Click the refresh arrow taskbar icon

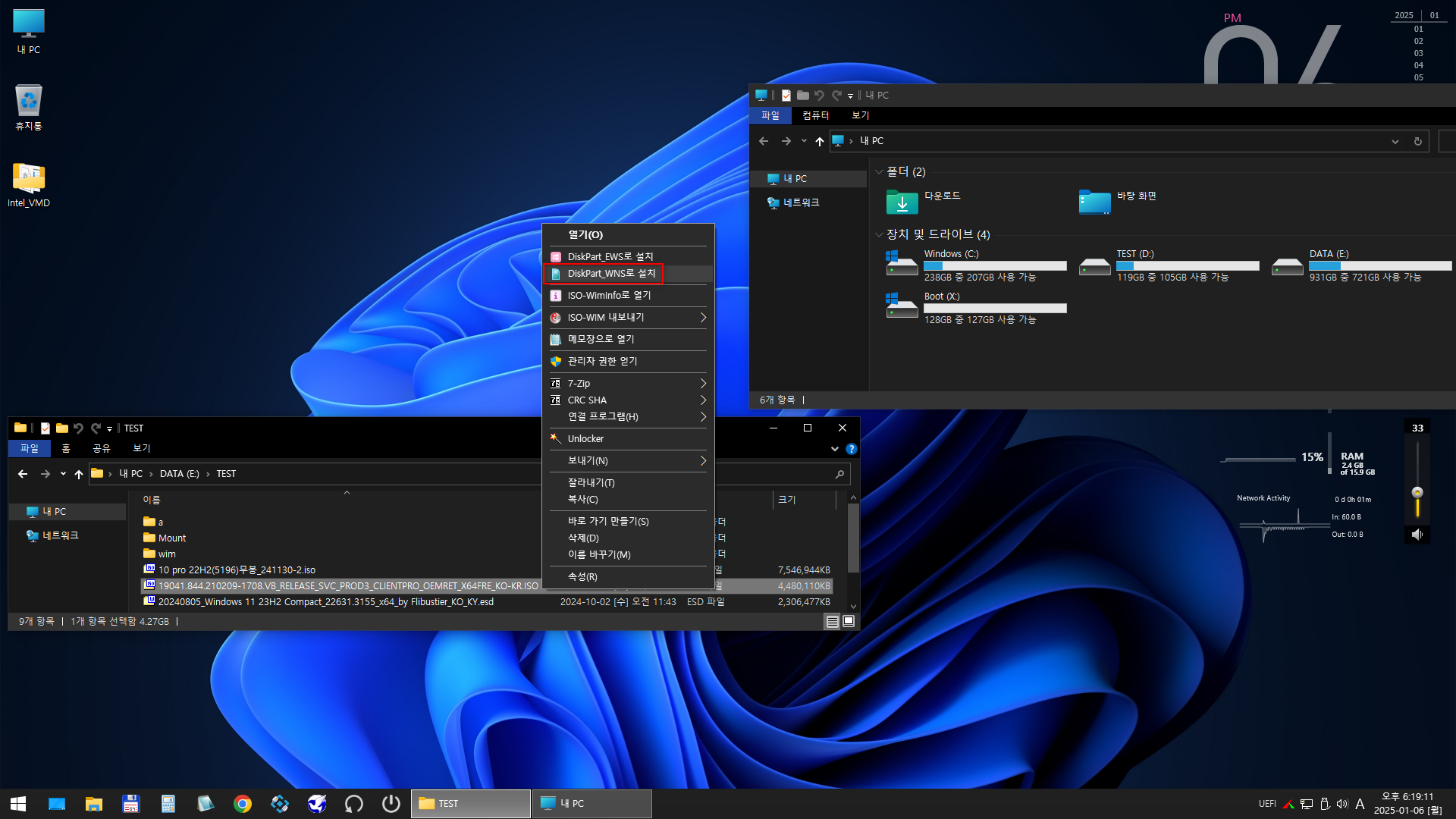pyautogui.click(x=354, y=804)
